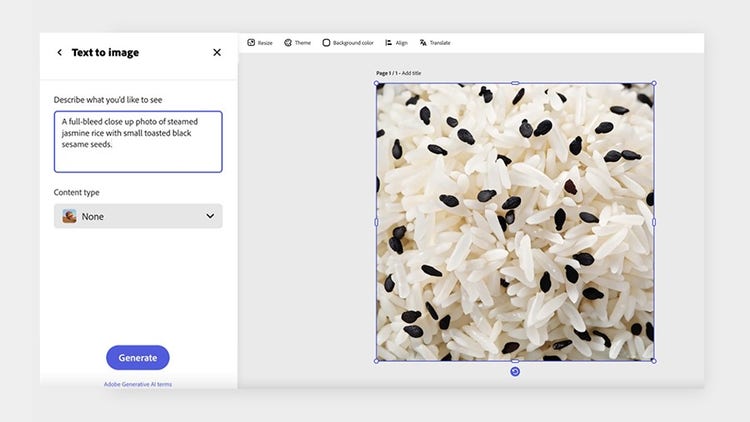This screenshot has width=750, height=422.
Task: Open the Adobe Generative AI terms link
Action: click(138, 384)
